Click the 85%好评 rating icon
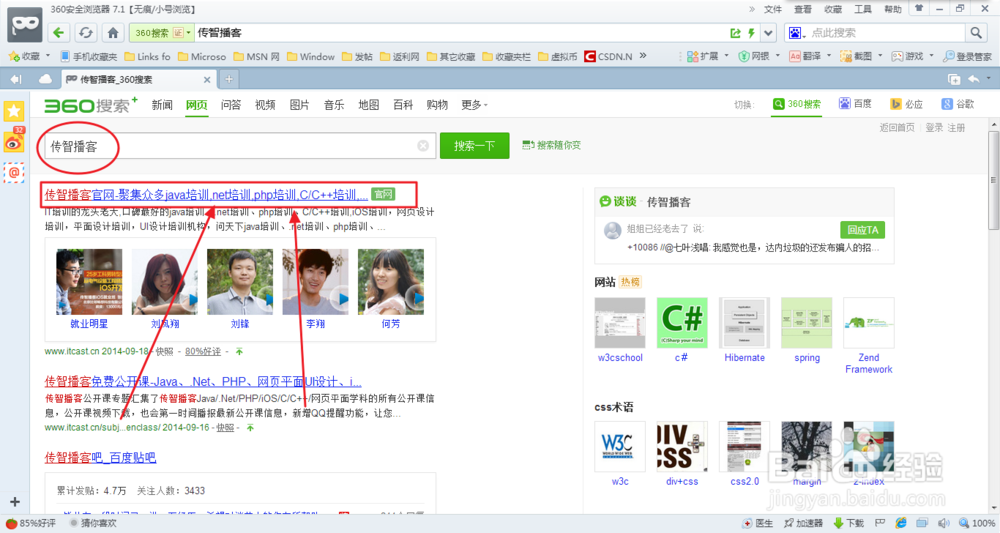Viewport: 1000px width, 533px height. coord(31,523)
